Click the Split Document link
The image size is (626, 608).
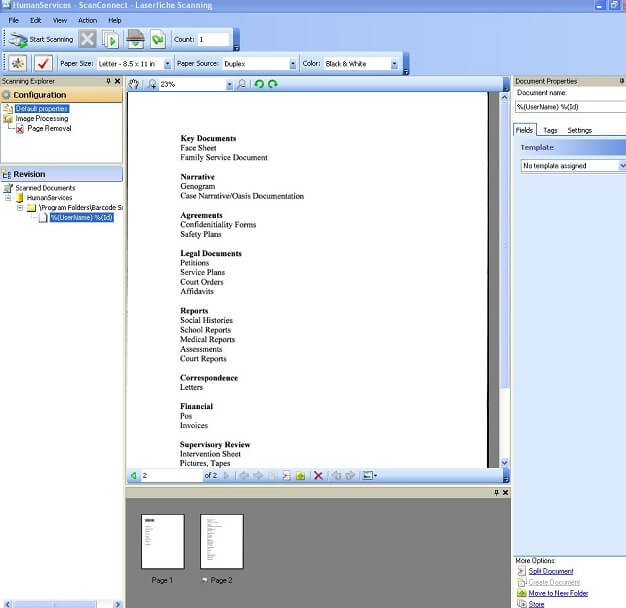coord(551,571)
